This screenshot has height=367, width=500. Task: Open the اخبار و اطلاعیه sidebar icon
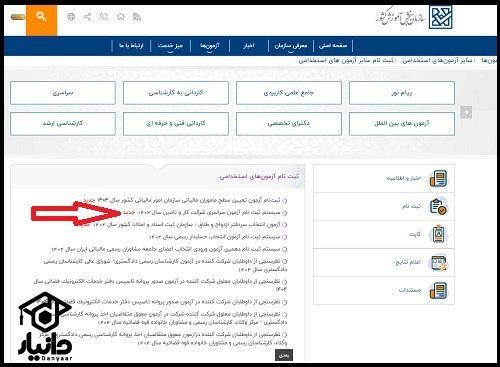[x=438, y=178]
